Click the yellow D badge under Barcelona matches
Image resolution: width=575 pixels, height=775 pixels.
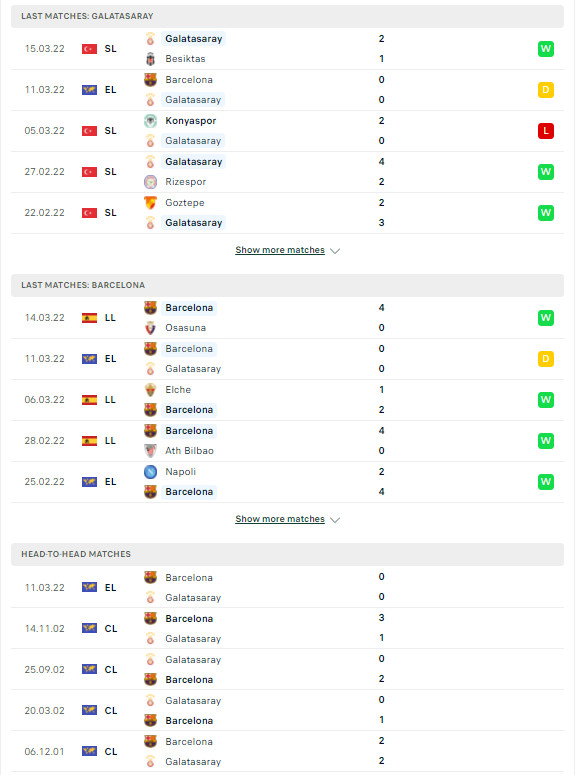click(x=546, y=359)
